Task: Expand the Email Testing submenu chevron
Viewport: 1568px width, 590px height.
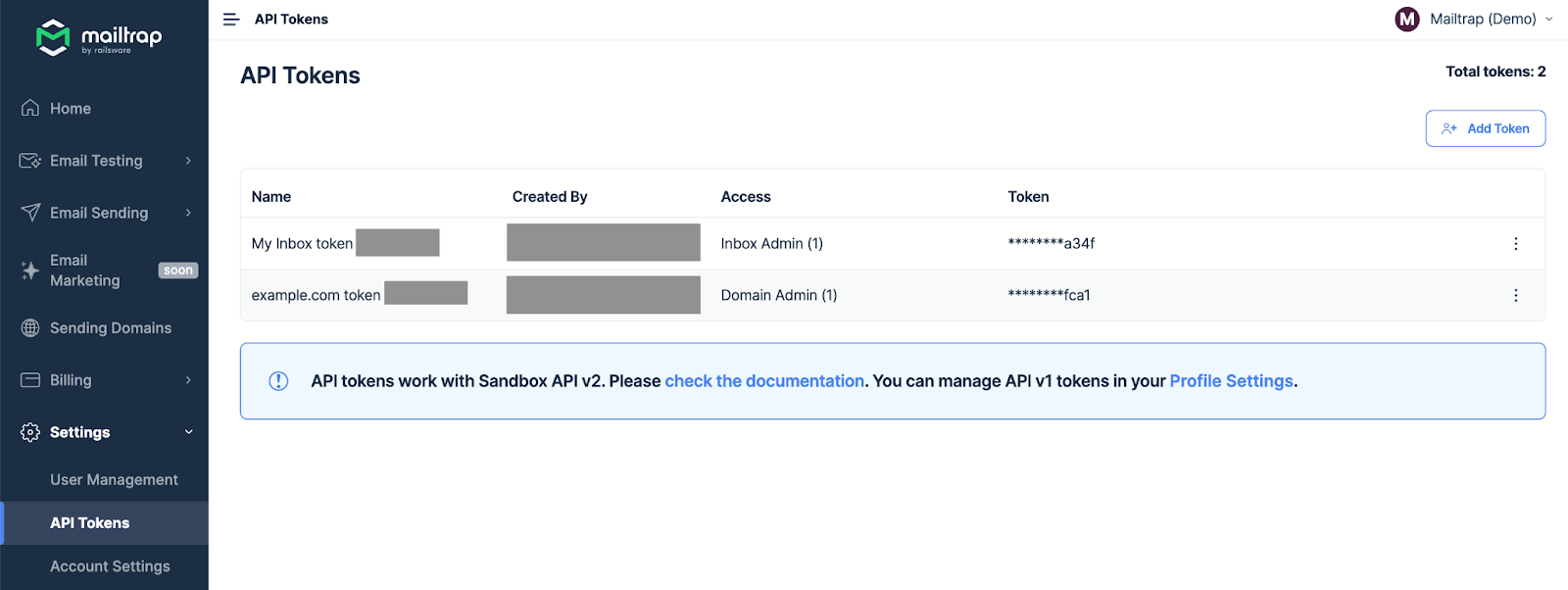Action: (188, 161)
